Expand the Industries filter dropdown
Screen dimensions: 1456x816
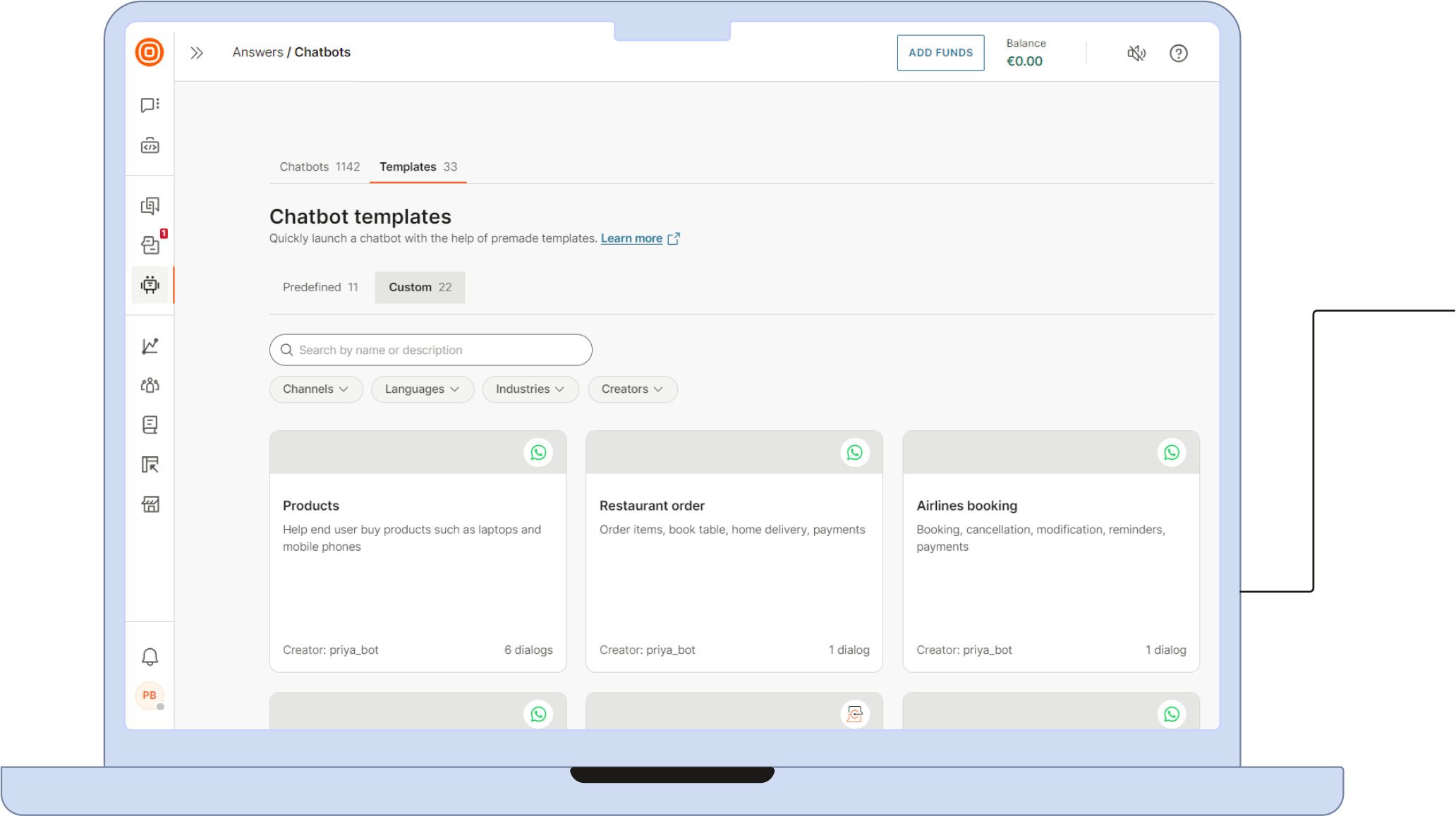[530, 389]
